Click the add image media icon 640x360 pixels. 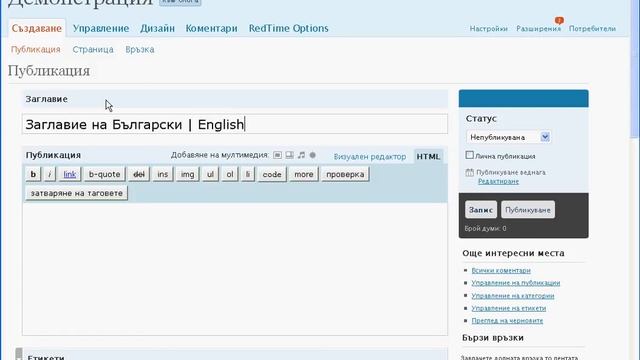277,155
